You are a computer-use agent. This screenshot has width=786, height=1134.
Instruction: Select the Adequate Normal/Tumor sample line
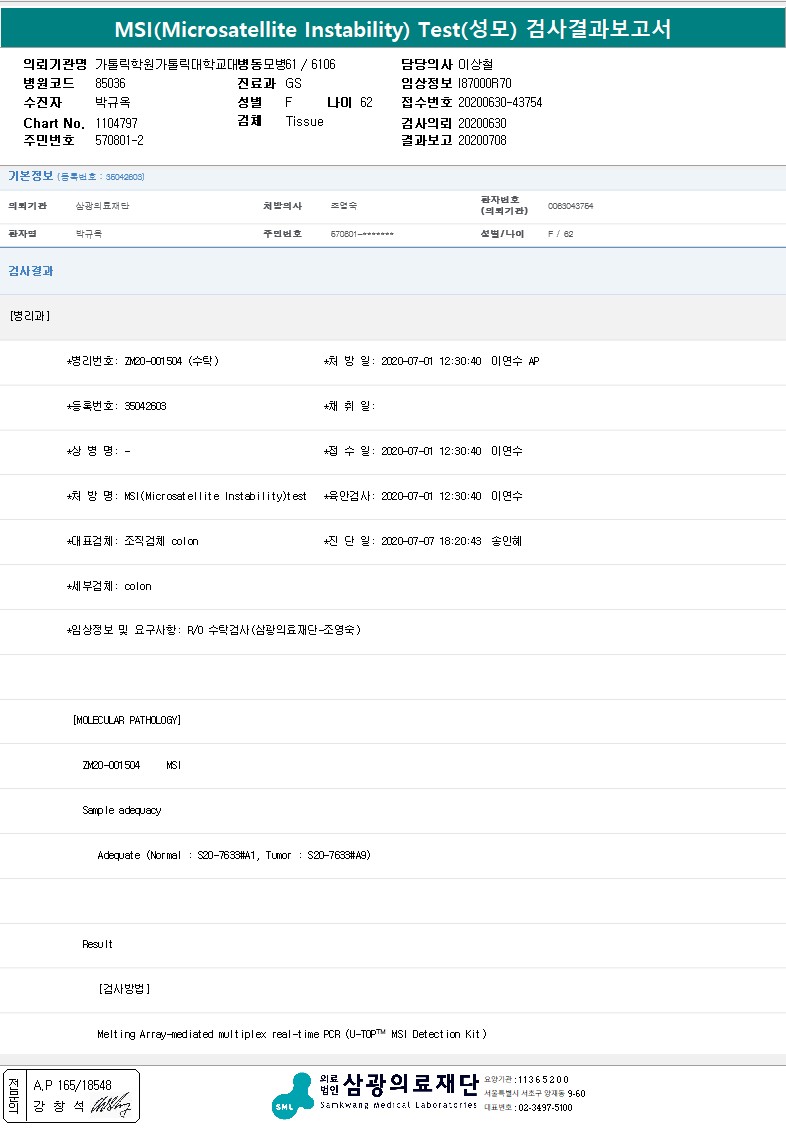coord(234,856)
